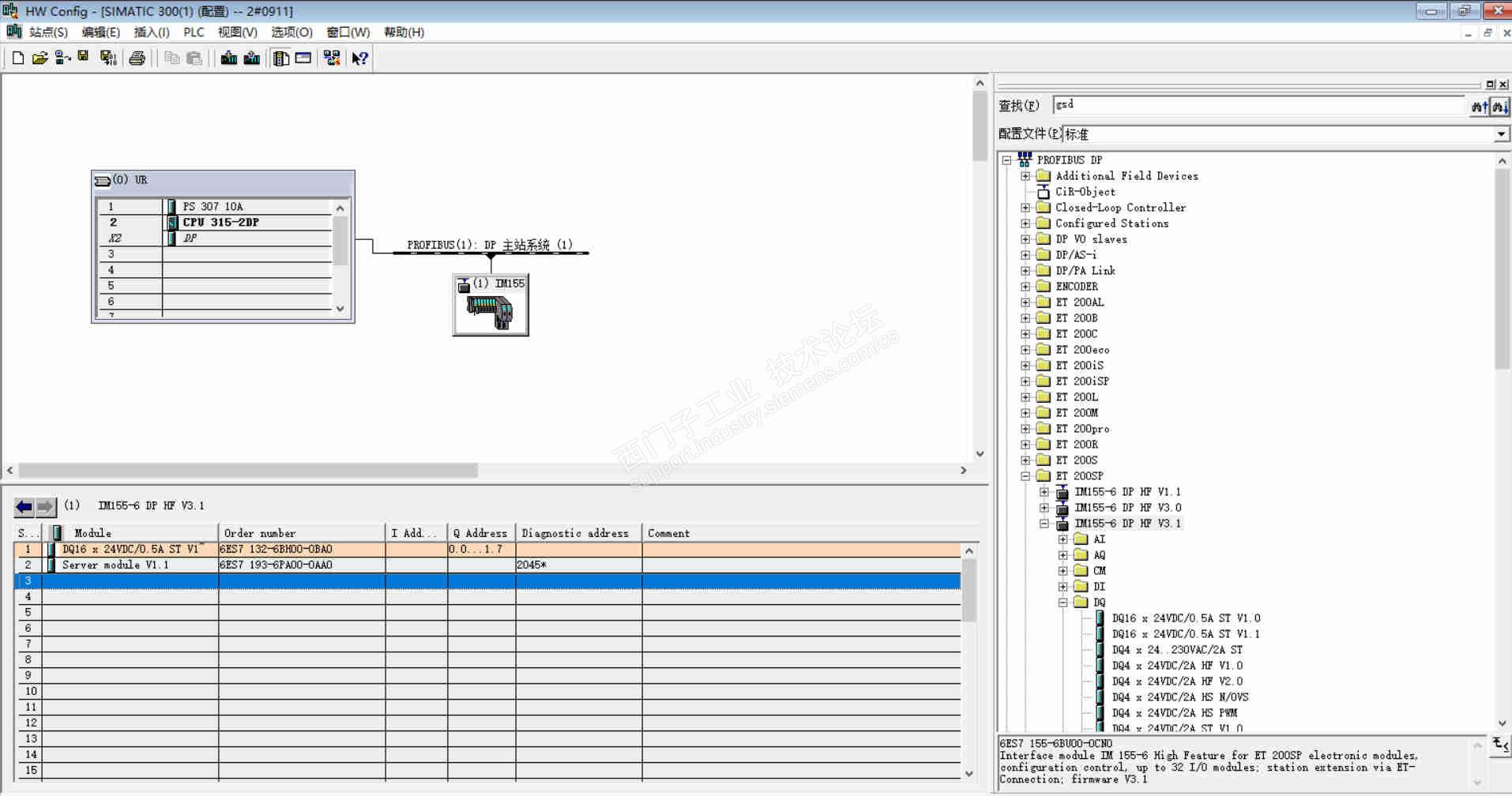Click the CiR-Object catalog icon
1512x796 pixels.
pyautogui.click(x=1044, y=192)
